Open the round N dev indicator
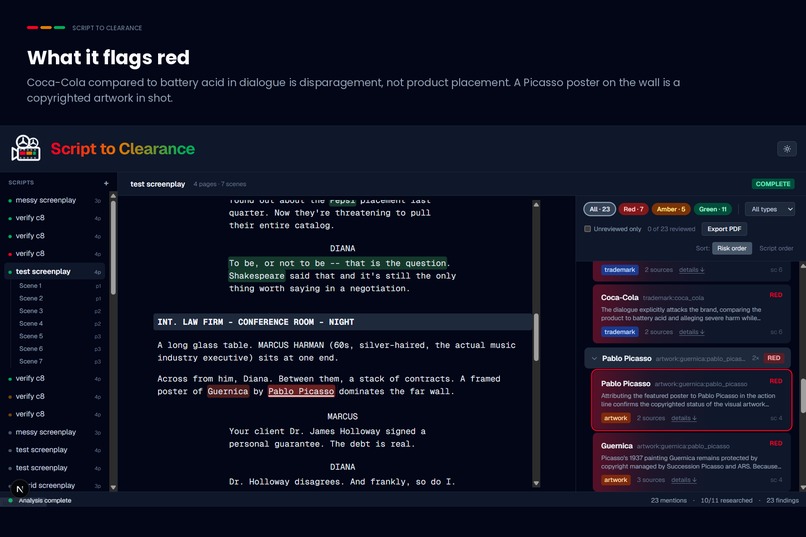Image resolution: width=806 pixels, height=537 pixels. [20, 489]
